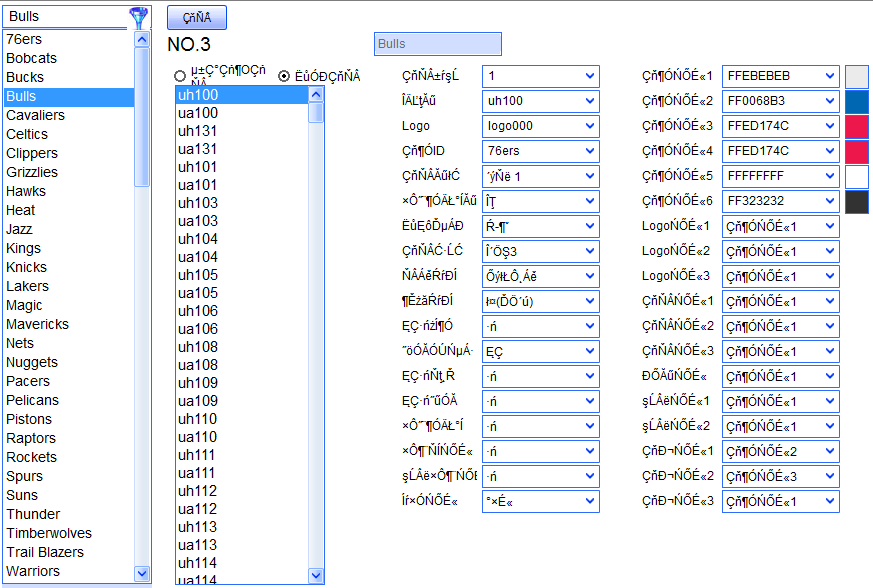This screenshot has width=873, height=588.
Task: Select Suns in the team list
Action: pos(68,495)
